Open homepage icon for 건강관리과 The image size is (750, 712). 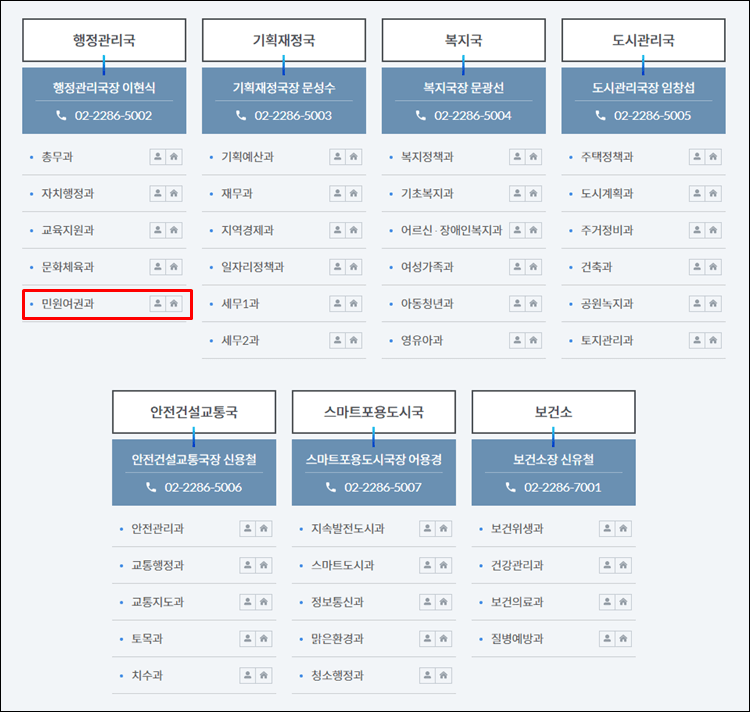tap(624, 565)
